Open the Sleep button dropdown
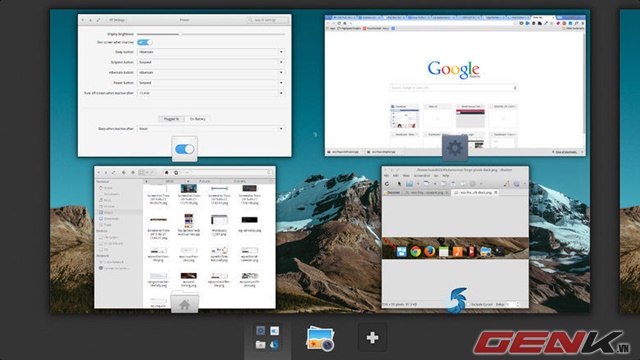640x360 pixels. [x=211, y=52]
